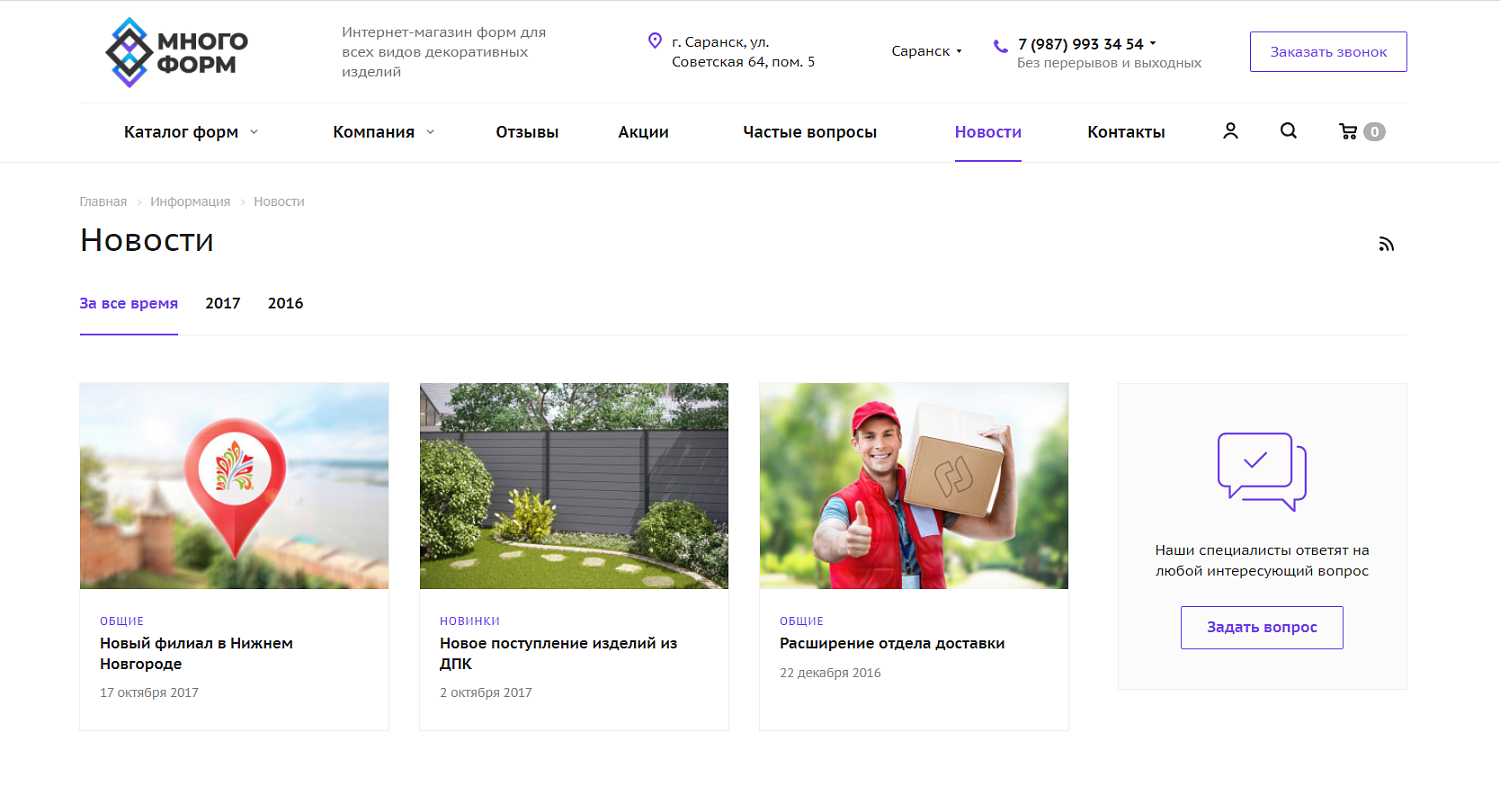Open the Саранск city selector

[926, 51]
